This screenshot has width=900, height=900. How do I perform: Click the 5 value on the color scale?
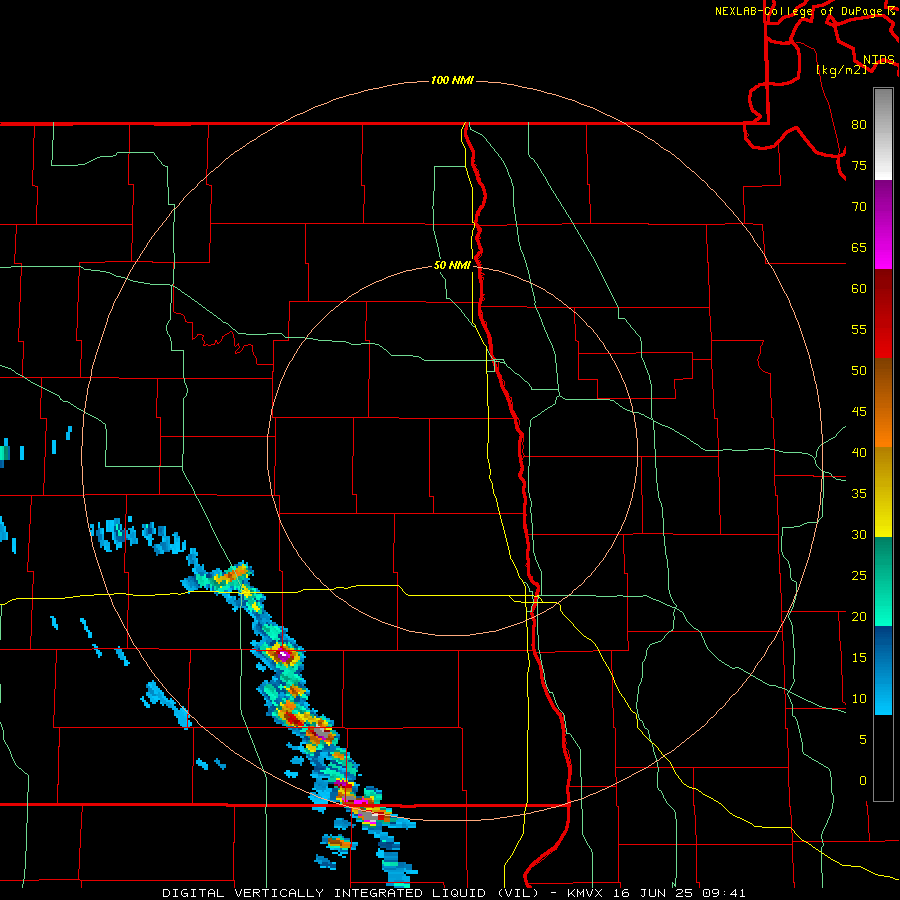point(863,740)
